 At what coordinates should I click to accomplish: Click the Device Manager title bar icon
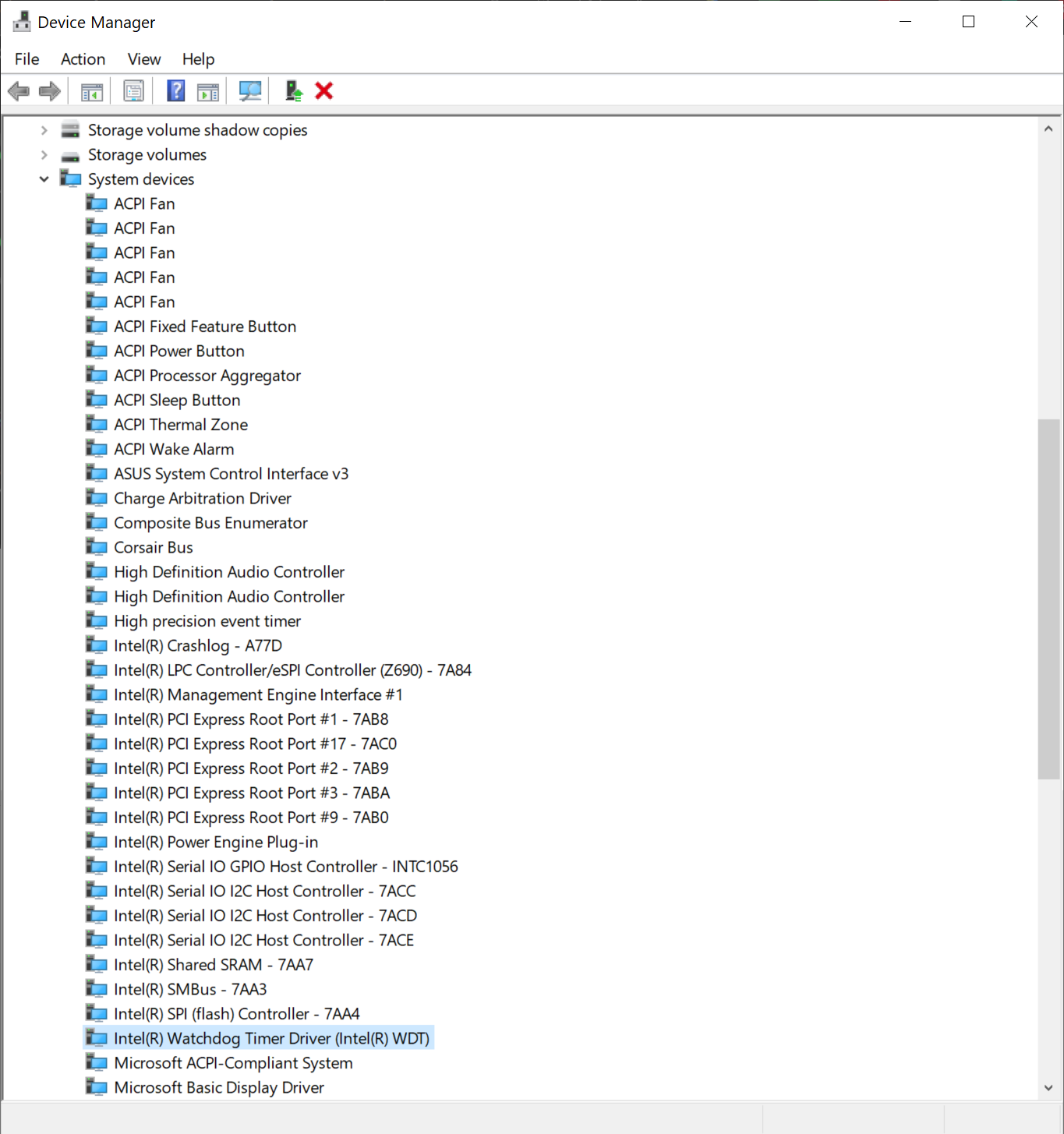pyautogui.click(x=22, y=22)
